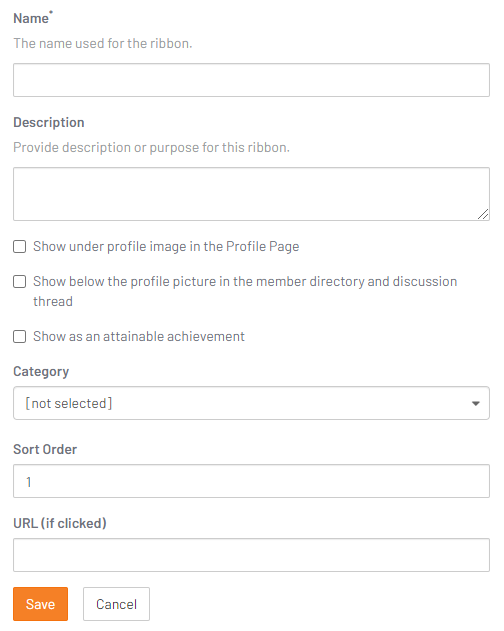Click the Description heading label
504x631 pixels.
click(49, 122)
